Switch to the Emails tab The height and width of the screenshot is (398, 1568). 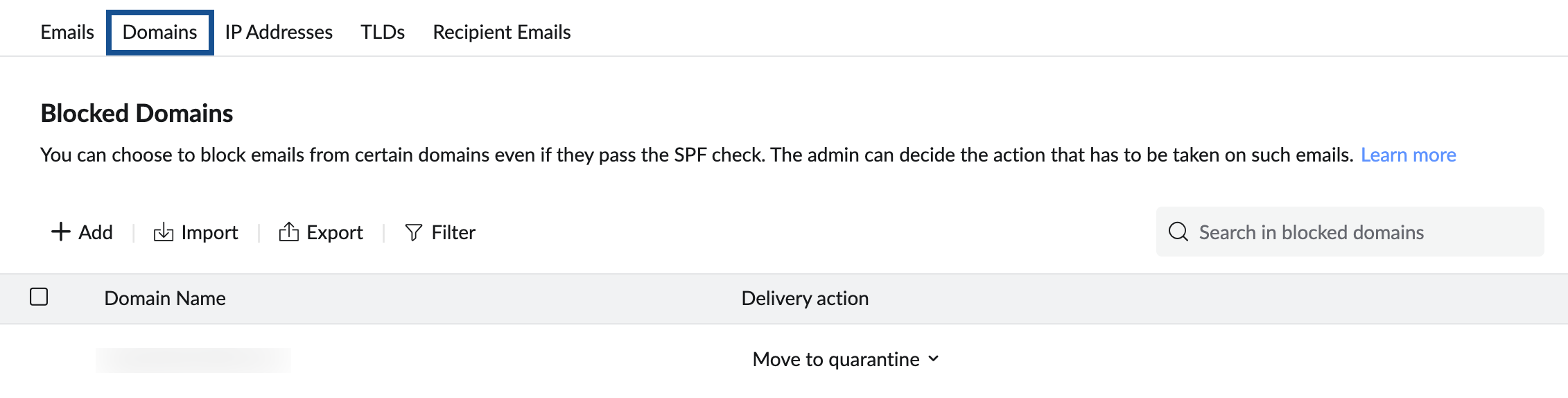[67, 32]
